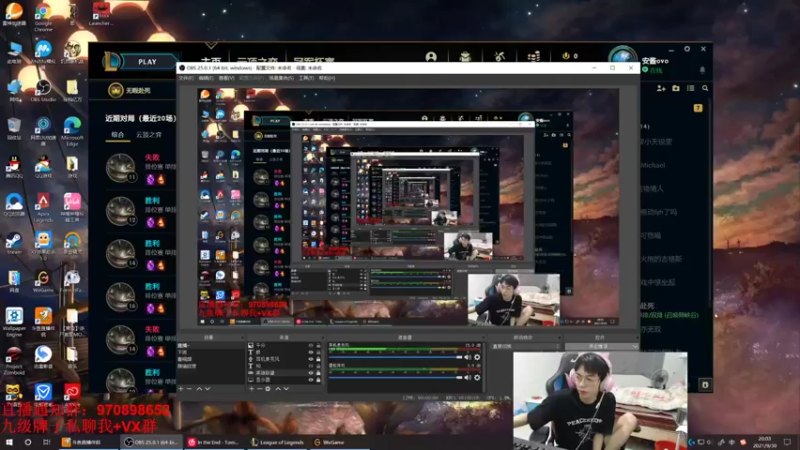Open OBS Edit menu
This screenshot has width=800, height=450.
206,78
